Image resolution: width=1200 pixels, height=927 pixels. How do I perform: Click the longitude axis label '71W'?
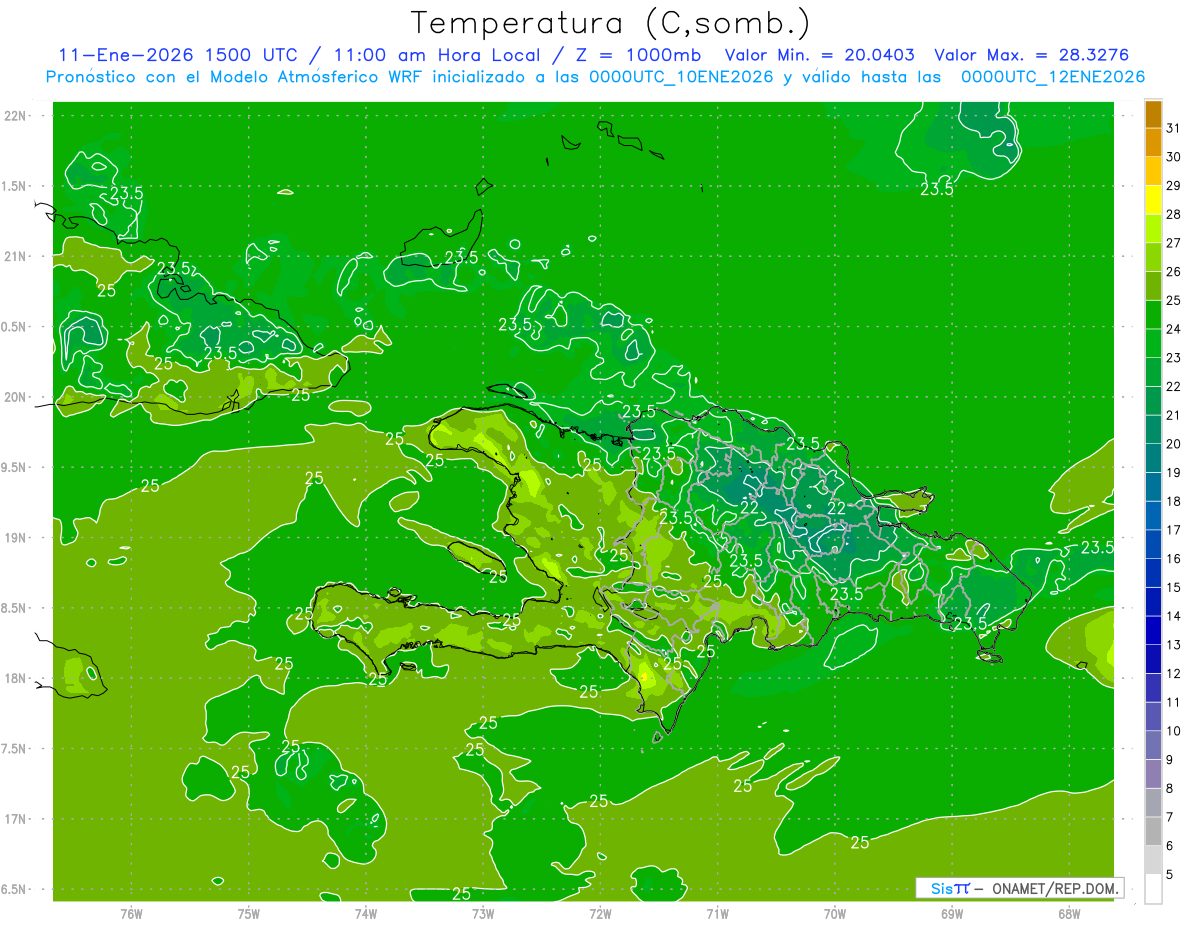tap(717, 913)
